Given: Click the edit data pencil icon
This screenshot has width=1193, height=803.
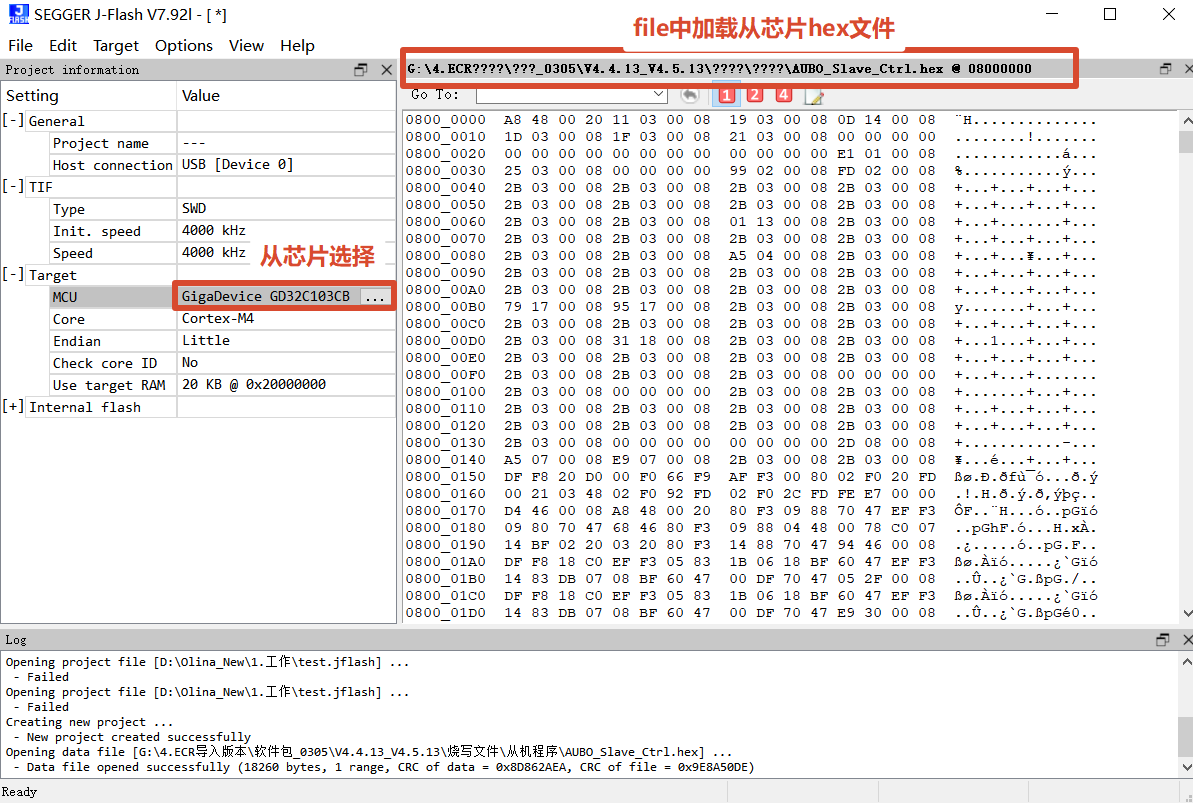Looking at the screenshot, I should [x=814, y=96].
